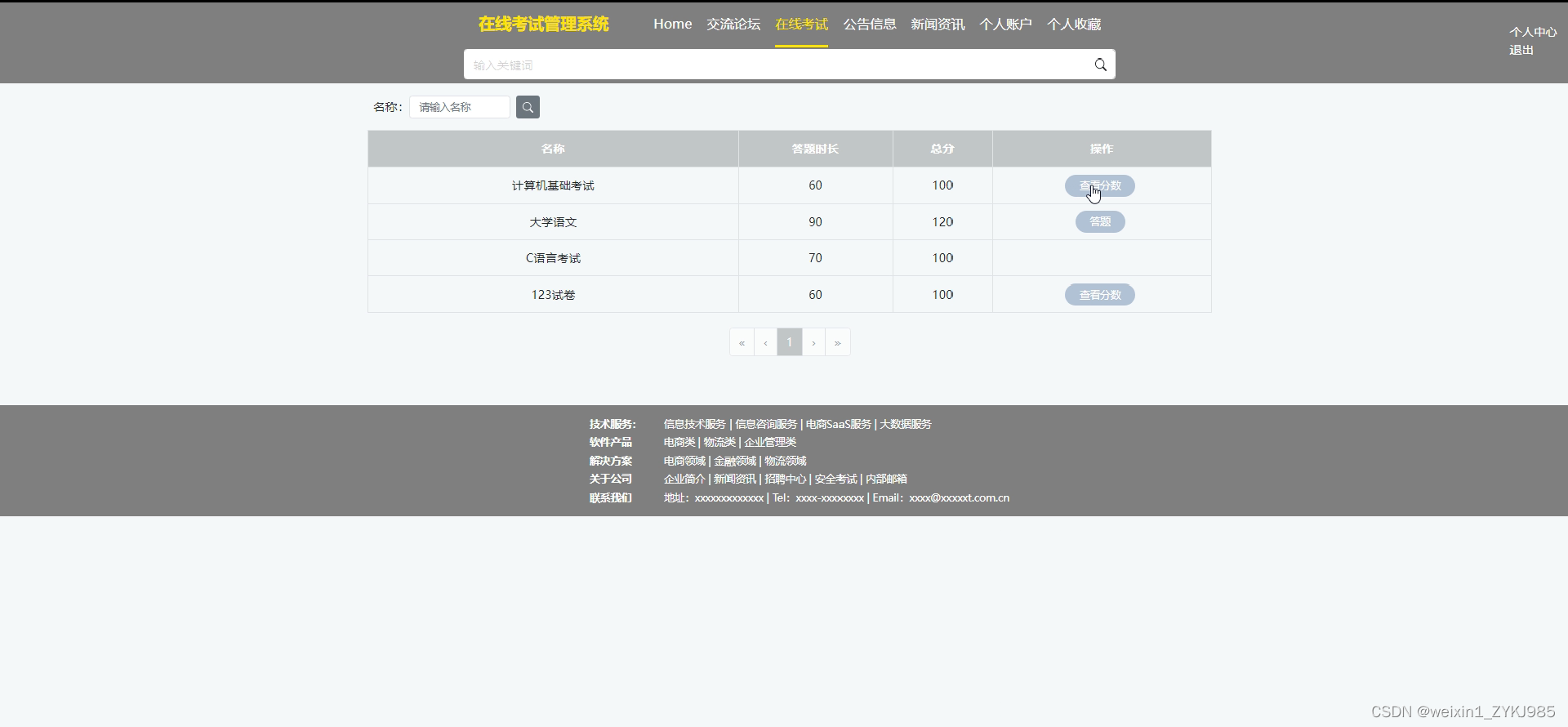Select the 大学语文 name cell
The height and width of the screenshot is (727, 1568).
553,222
